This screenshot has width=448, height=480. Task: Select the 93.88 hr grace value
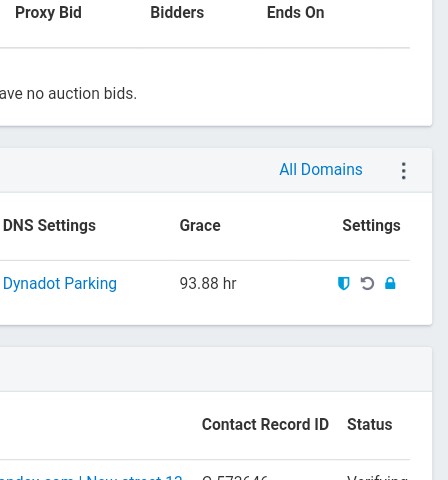208,284
